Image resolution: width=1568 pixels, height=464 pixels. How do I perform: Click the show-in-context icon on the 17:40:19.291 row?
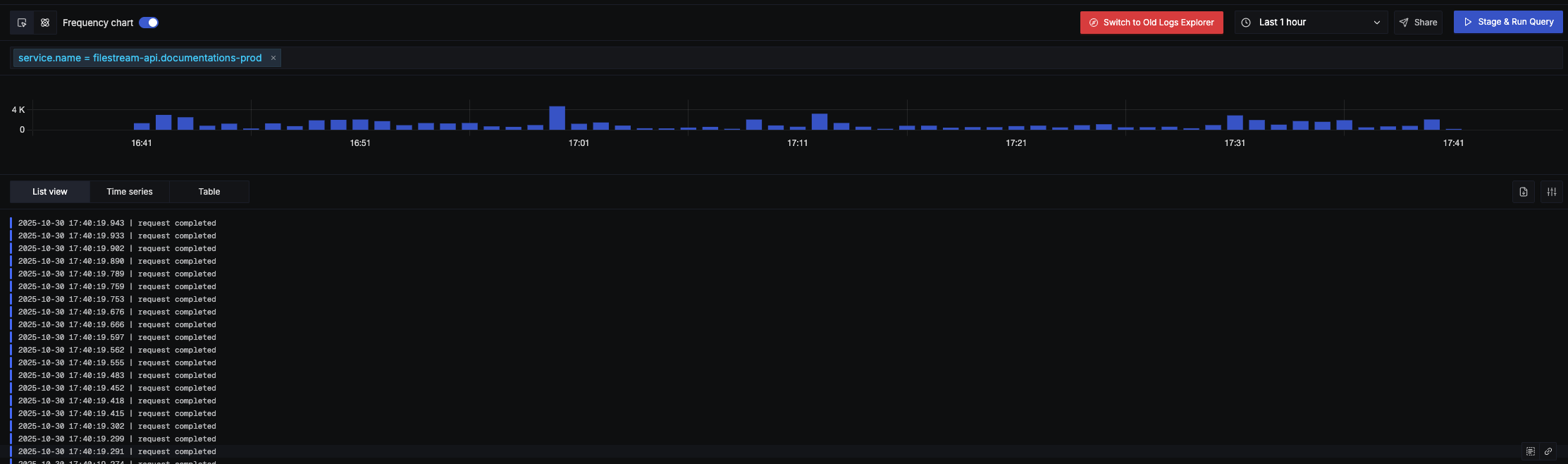coord(1531,451)
